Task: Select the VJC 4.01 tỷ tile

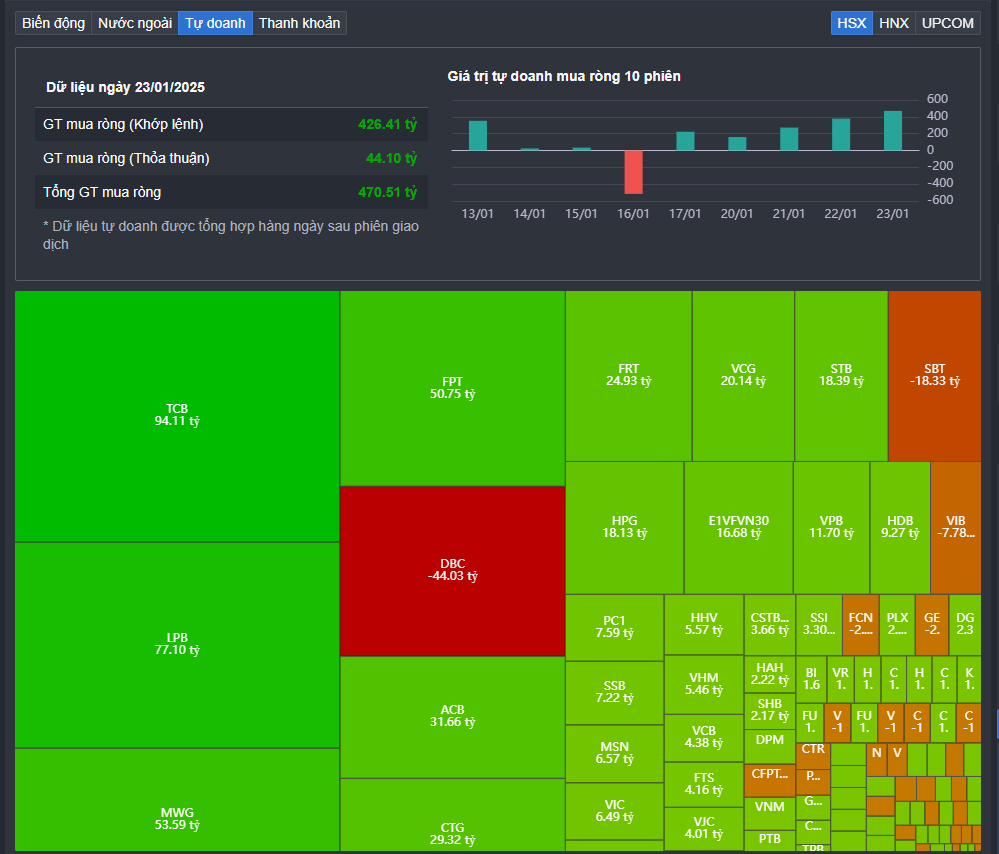Action: click(x=703, y=829)
